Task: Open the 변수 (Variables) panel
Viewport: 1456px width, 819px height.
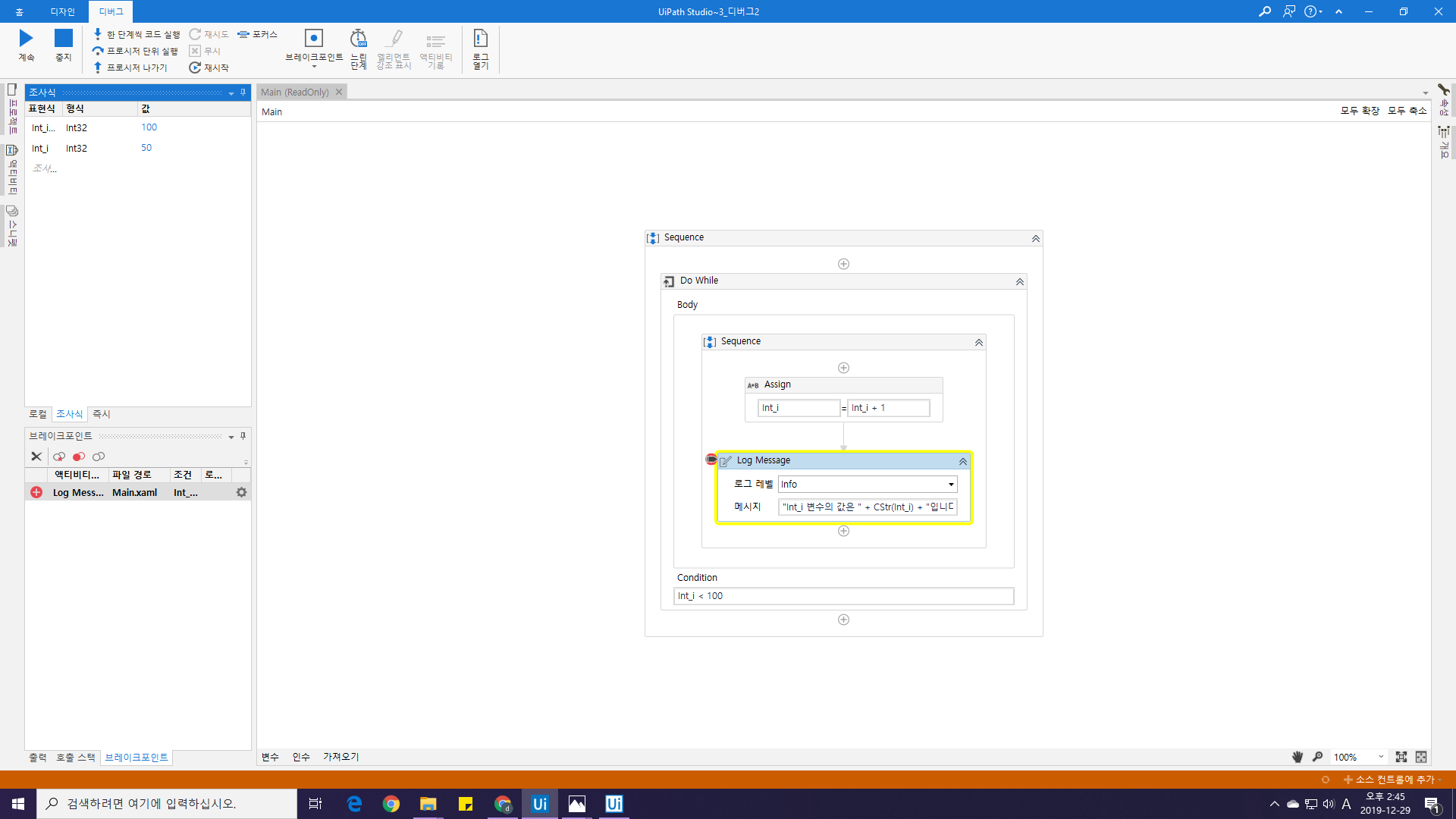Action: tap(270, 757)
